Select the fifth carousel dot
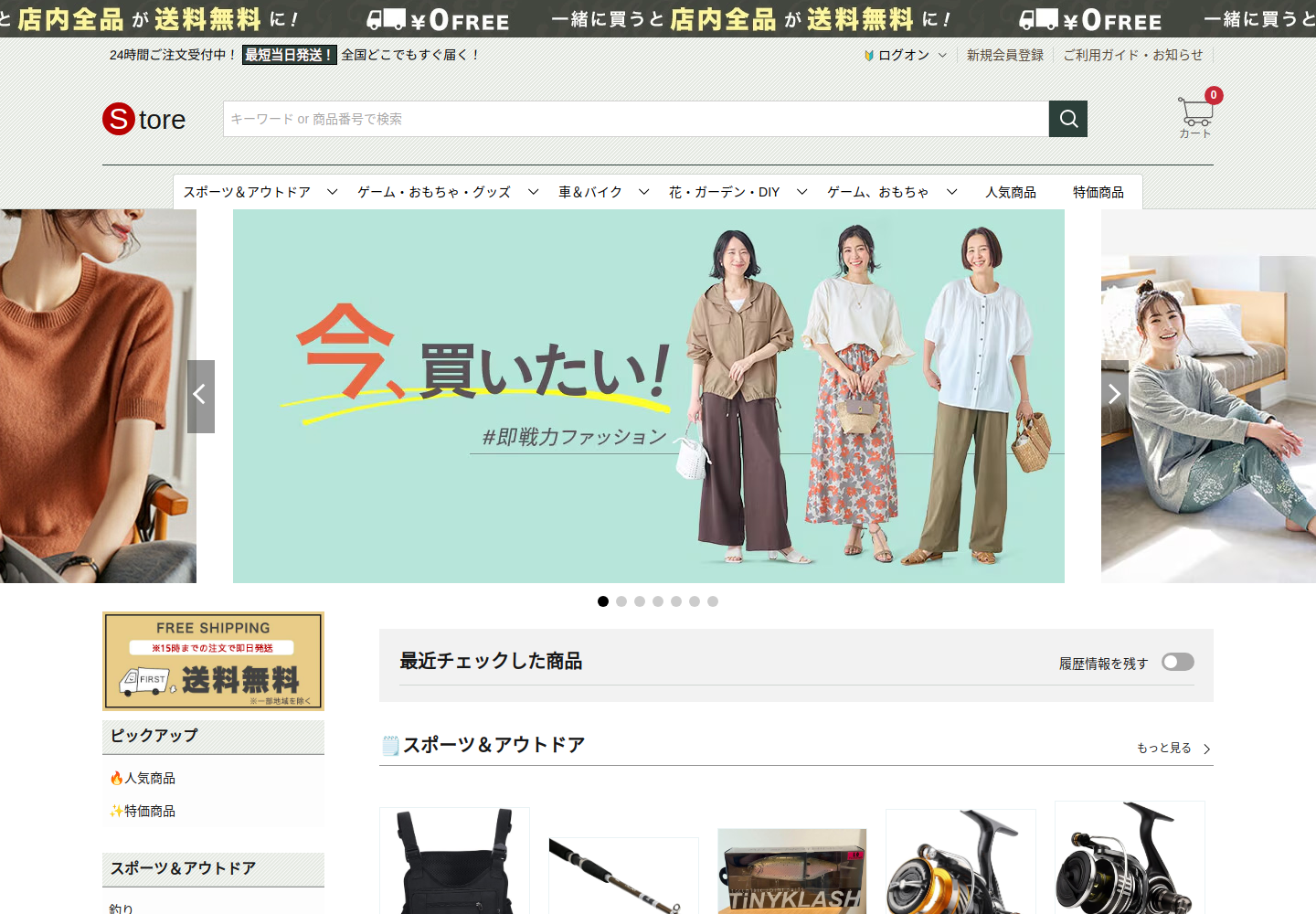This screenshot has height=914, width=1316. coord(676,601)
